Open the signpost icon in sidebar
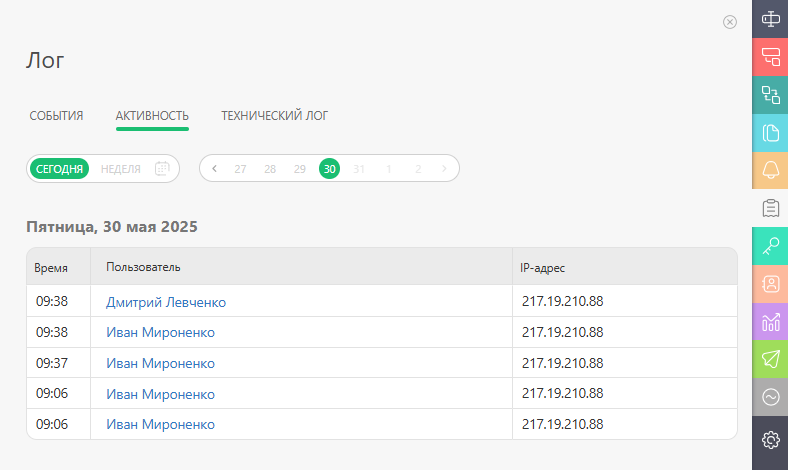 point(770,19)
